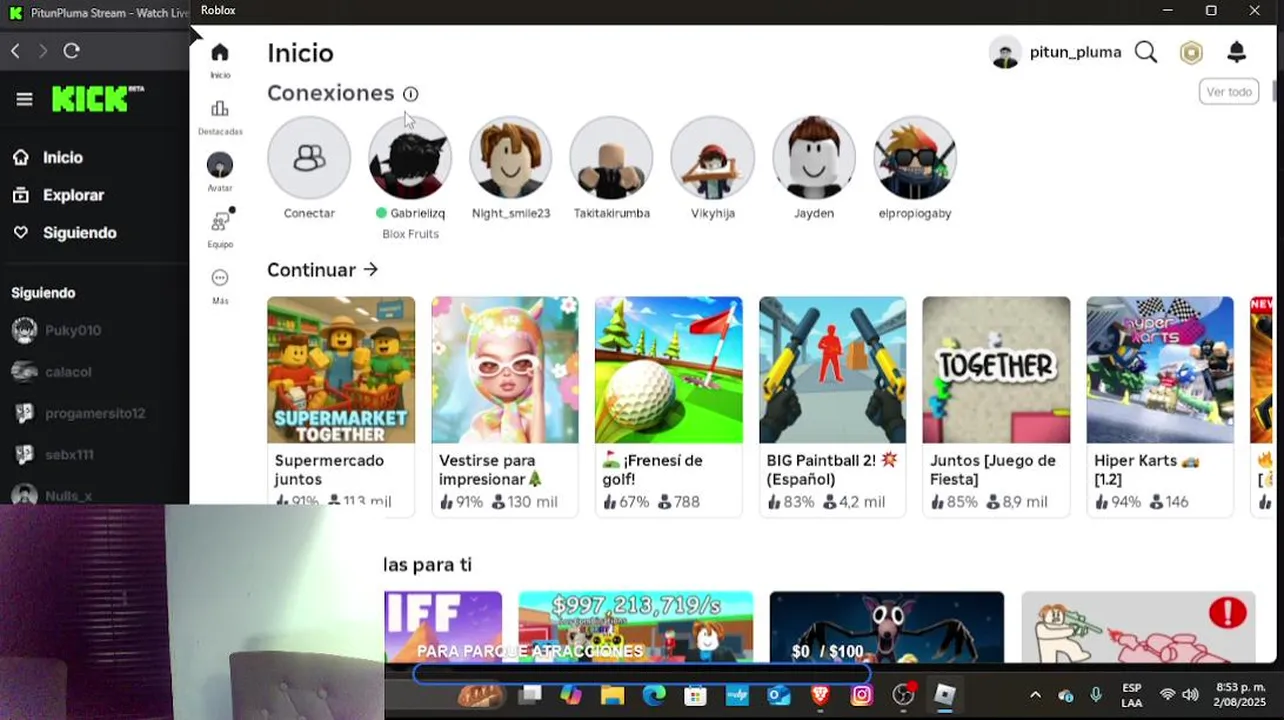Open calacol channel in Kick
This screenshot has width=1284, height=720.
[x=52, y=371]
